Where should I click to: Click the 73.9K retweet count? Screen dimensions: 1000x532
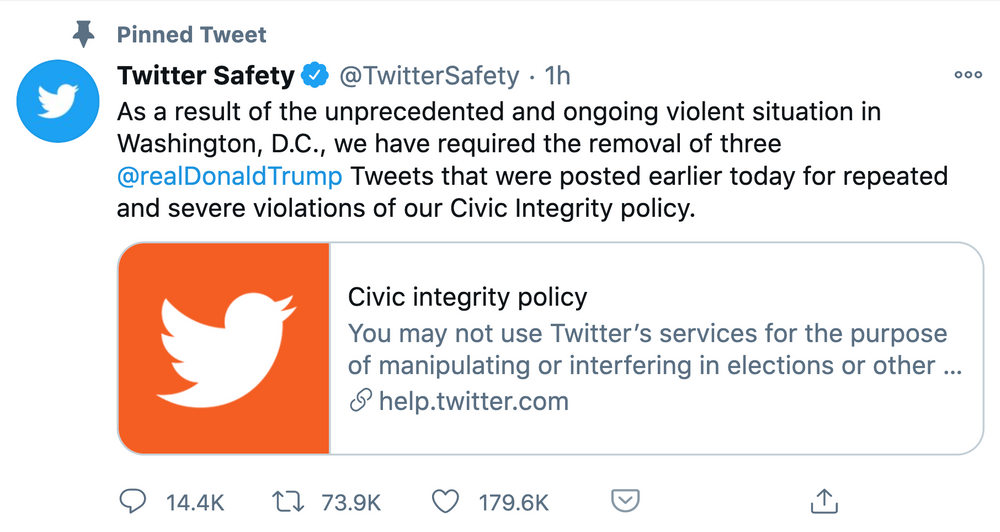pos(351,503)
